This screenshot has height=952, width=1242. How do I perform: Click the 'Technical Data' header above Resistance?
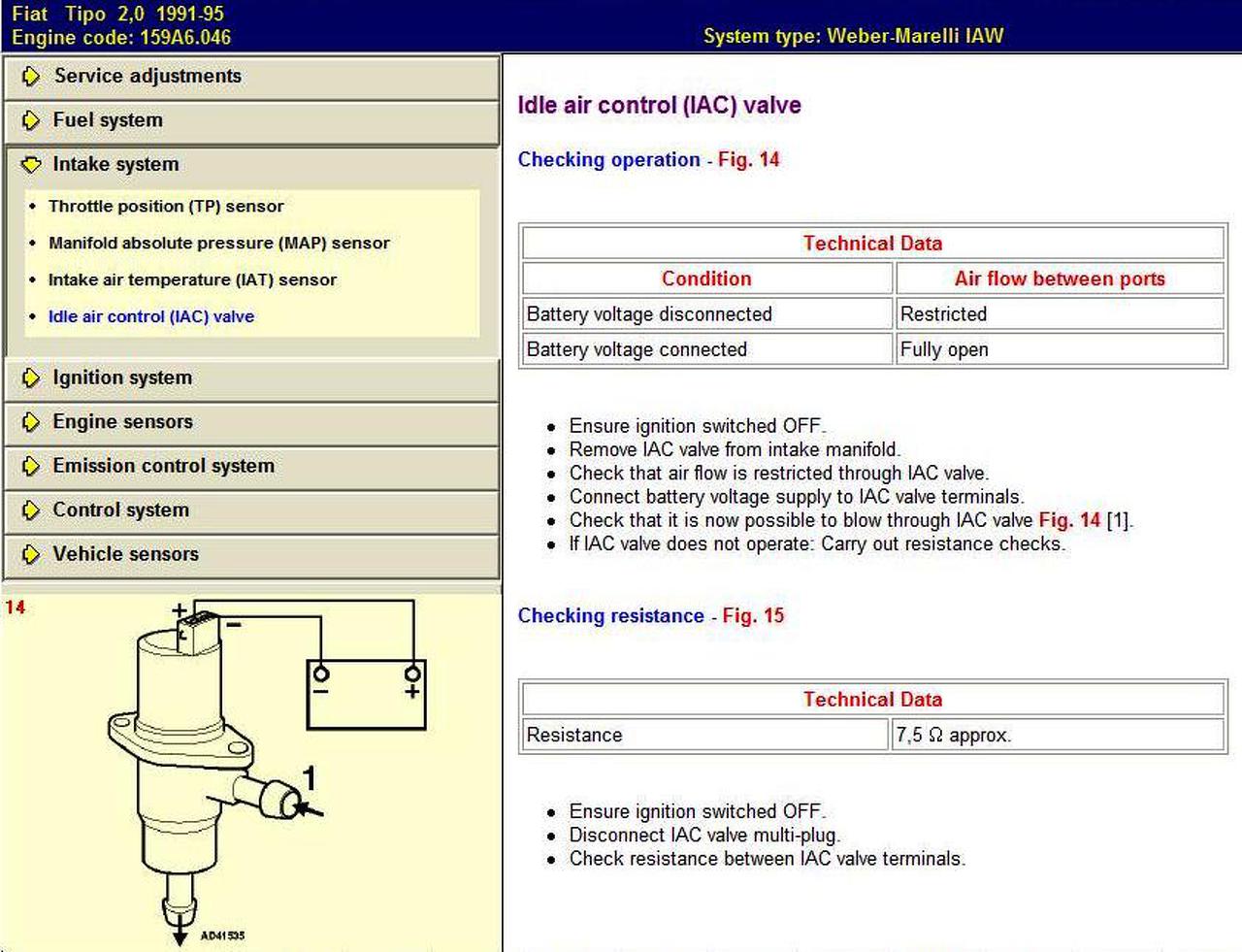872,700
